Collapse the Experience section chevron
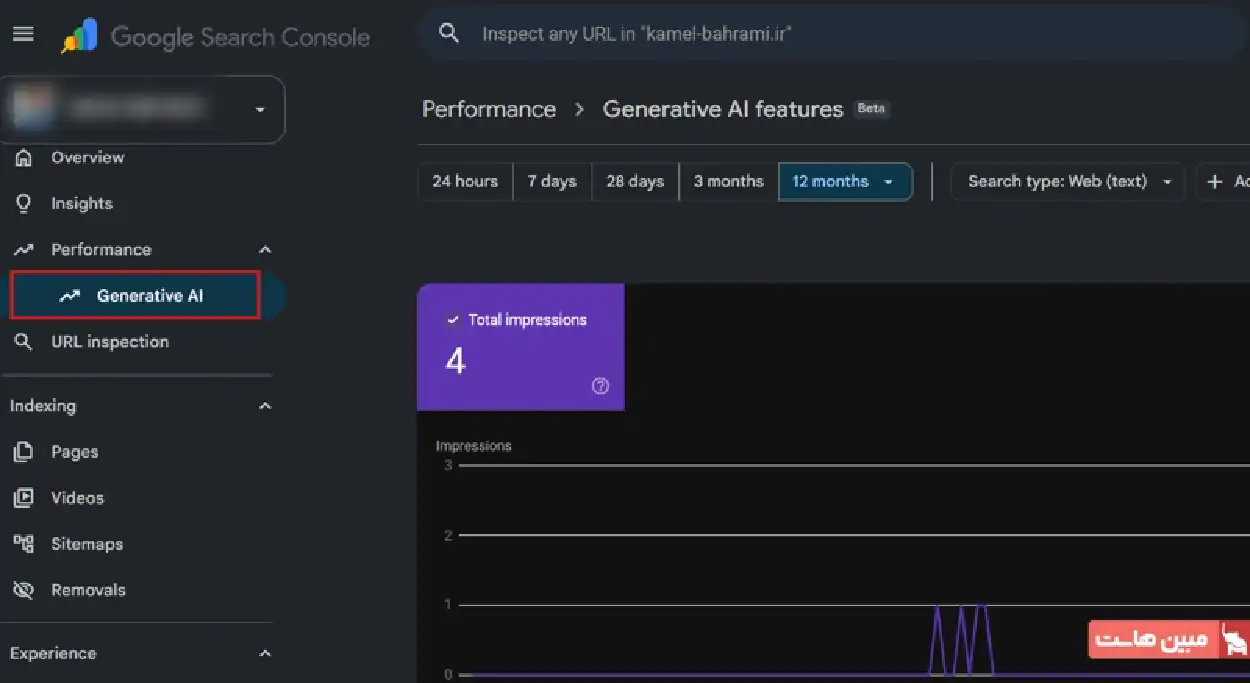 pos(265,653)
